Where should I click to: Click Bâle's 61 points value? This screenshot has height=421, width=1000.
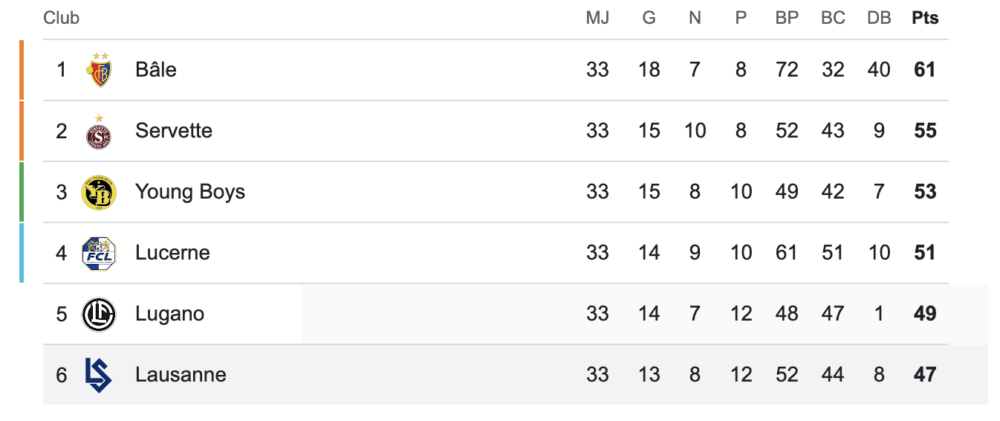click(x=925, y=70)
